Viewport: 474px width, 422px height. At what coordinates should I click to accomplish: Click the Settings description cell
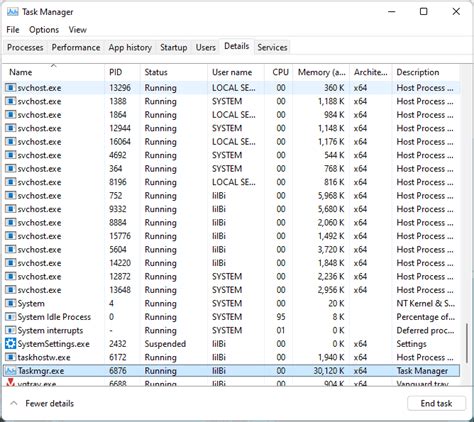(411, 344)
